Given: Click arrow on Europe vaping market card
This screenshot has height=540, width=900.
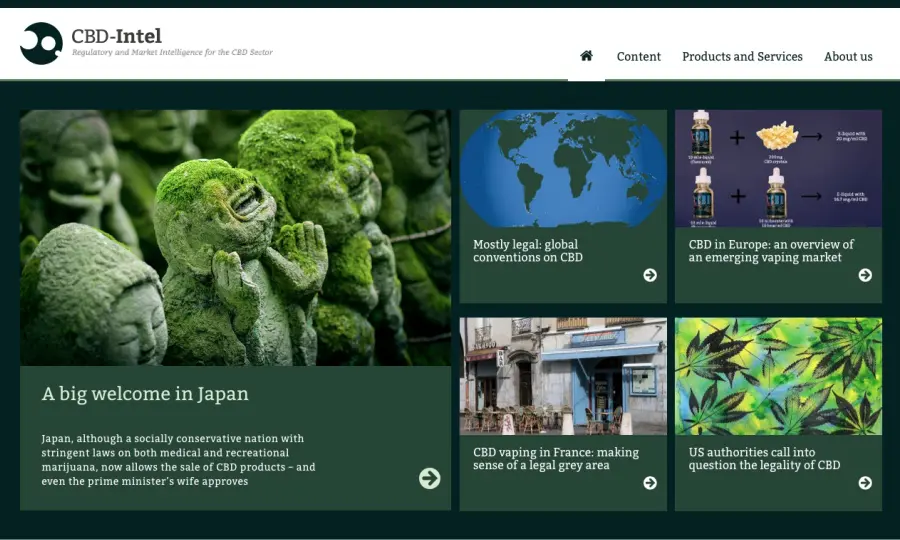Looking at the screenshot, I should (865, 275).
